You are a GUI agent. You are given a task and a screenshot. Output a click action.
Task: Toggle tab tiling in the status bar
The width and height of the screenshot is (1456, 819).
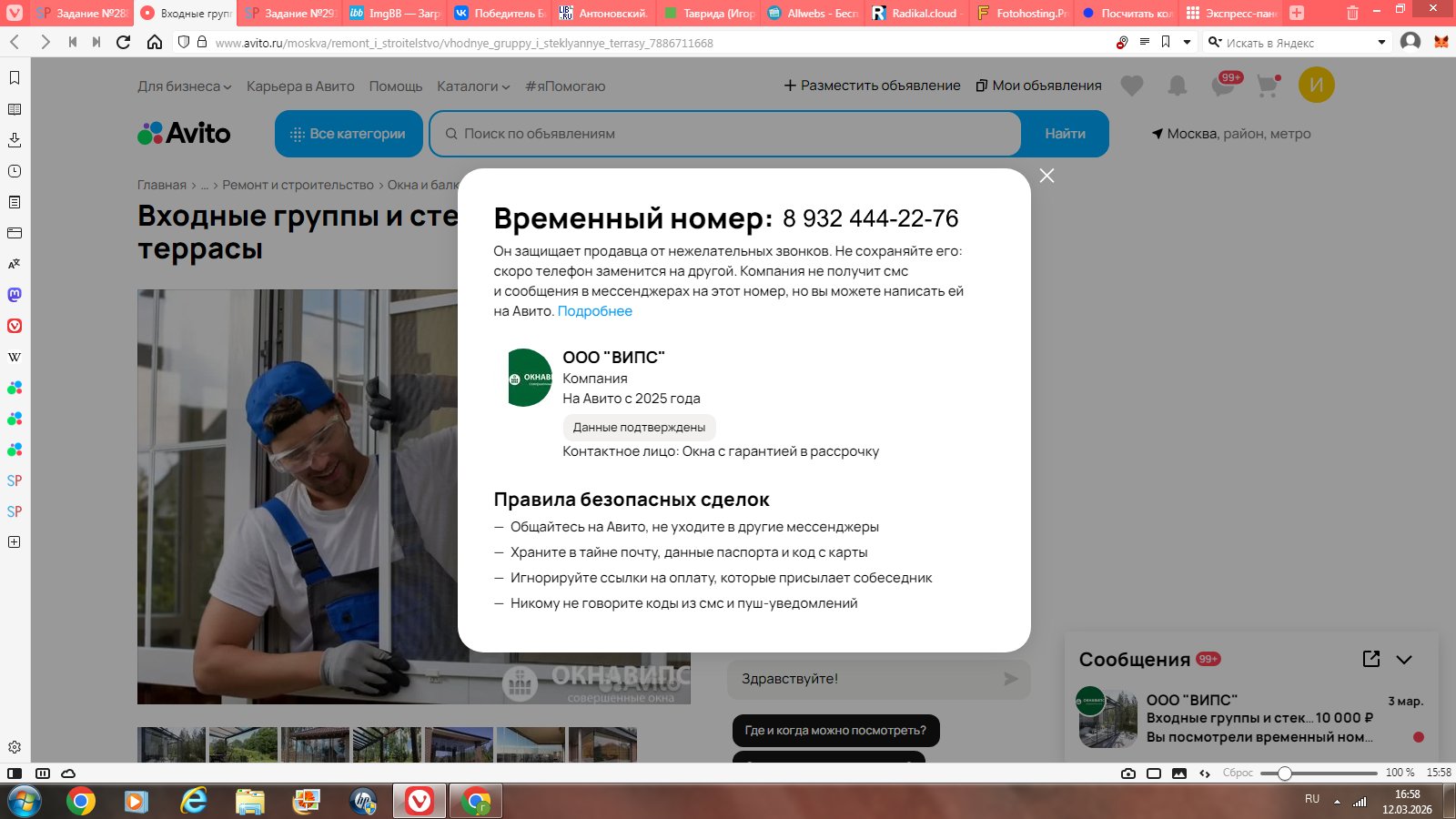[x=43, y=773]
